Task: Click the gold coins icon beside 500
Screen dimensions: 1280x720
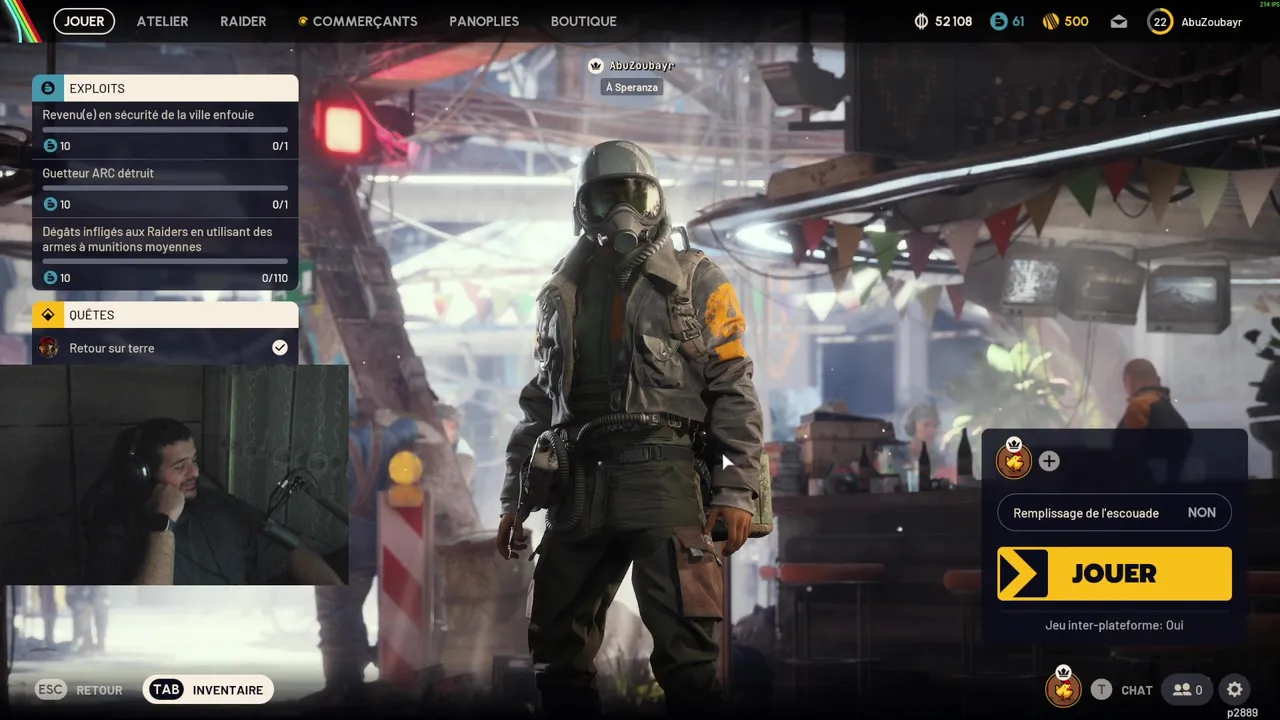Action: click(x=1050, y=21)
